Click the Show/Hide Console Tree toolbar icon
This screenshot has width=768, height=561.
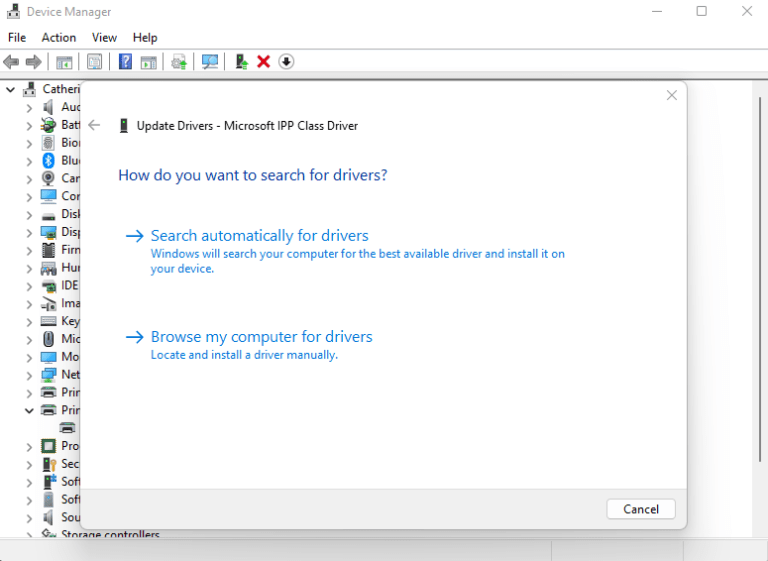point(64,62)
